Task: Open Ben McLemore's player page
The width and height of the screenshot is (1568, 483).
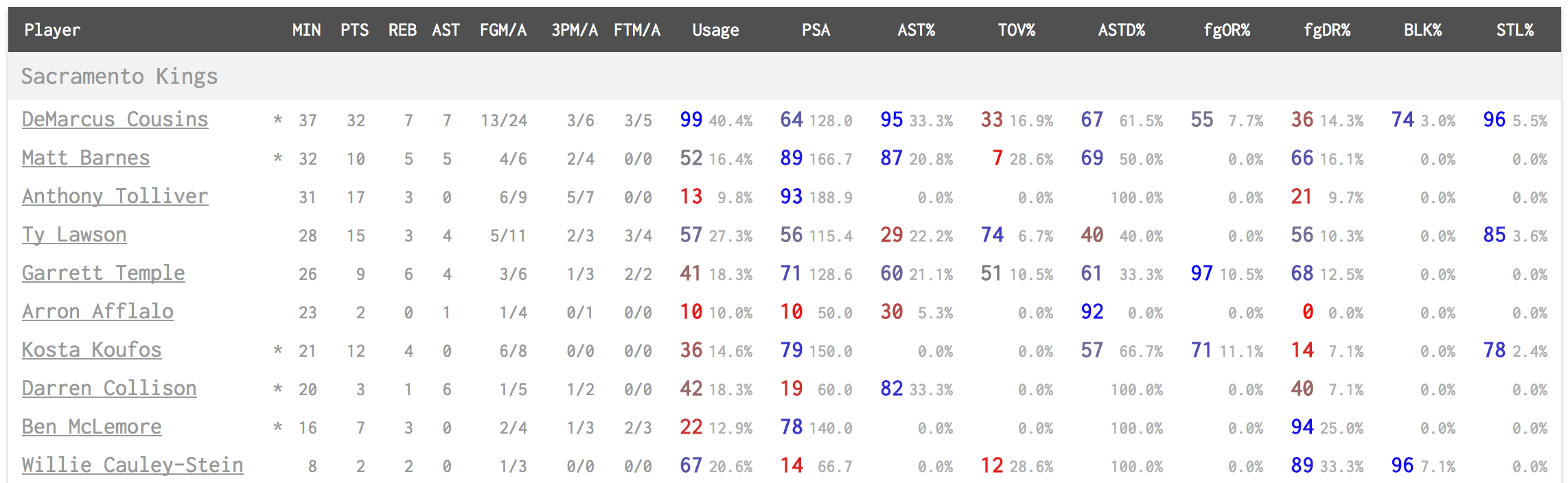Action: (x=91, y=427)
